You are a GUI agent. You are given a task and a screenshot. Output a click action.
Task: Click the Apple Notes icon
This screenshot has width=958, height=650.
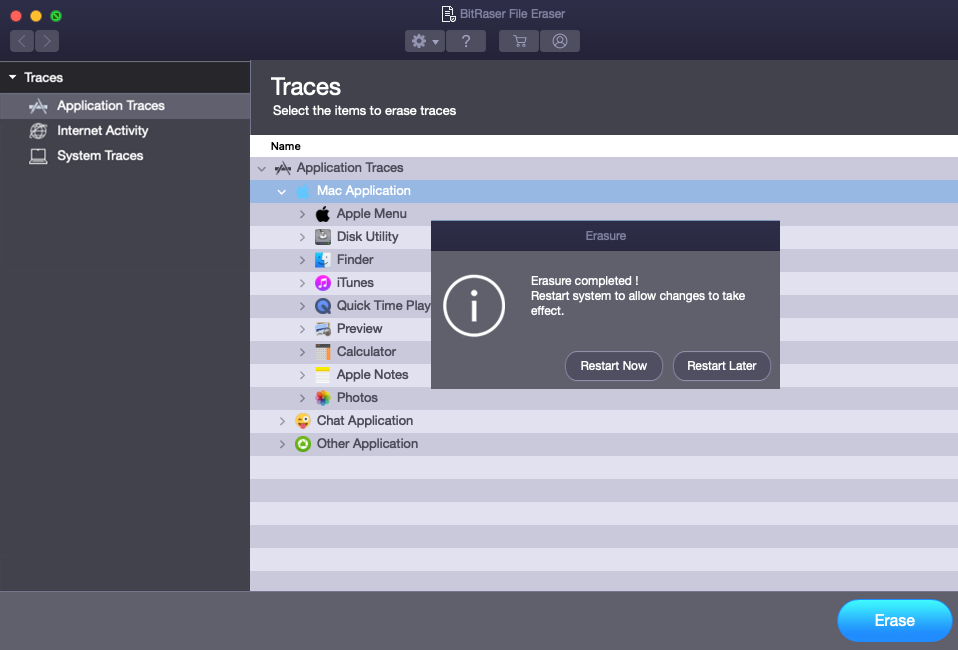pos(323,374)
